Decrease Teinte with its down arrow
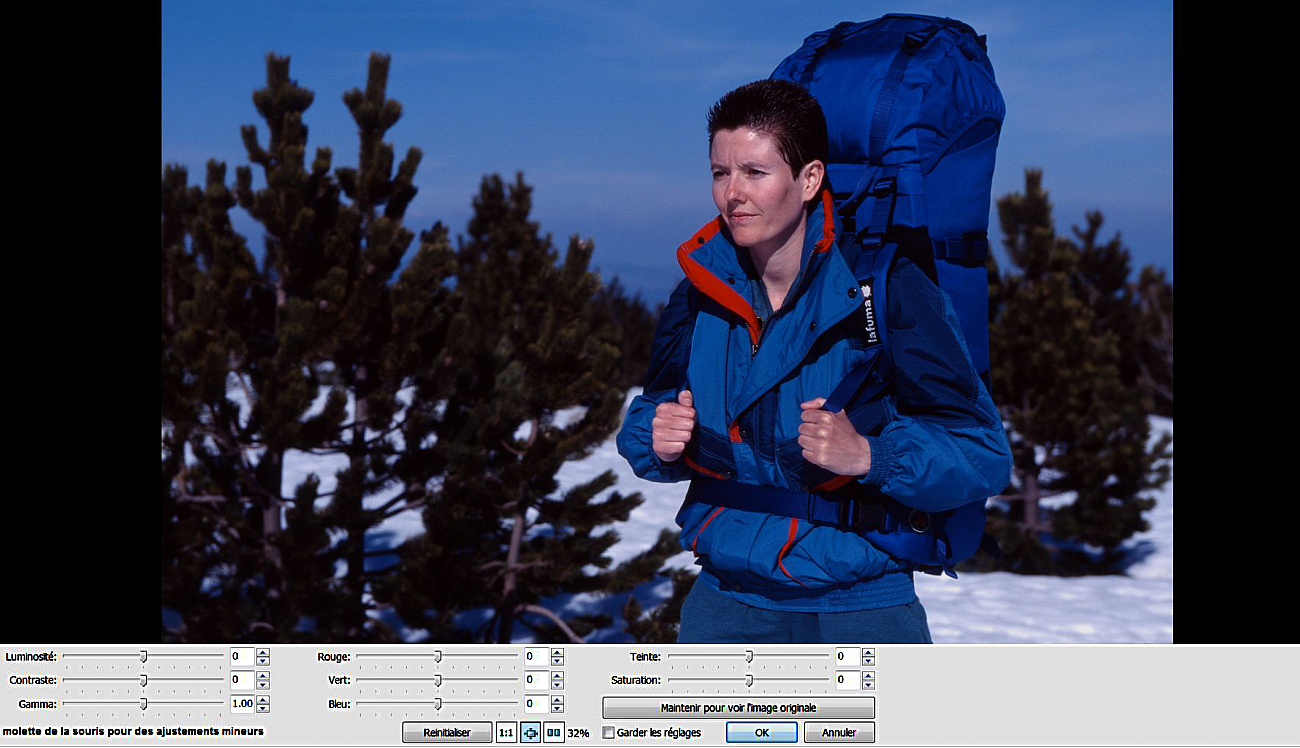This screenshot has width=1300, height=748. (868, 662)
